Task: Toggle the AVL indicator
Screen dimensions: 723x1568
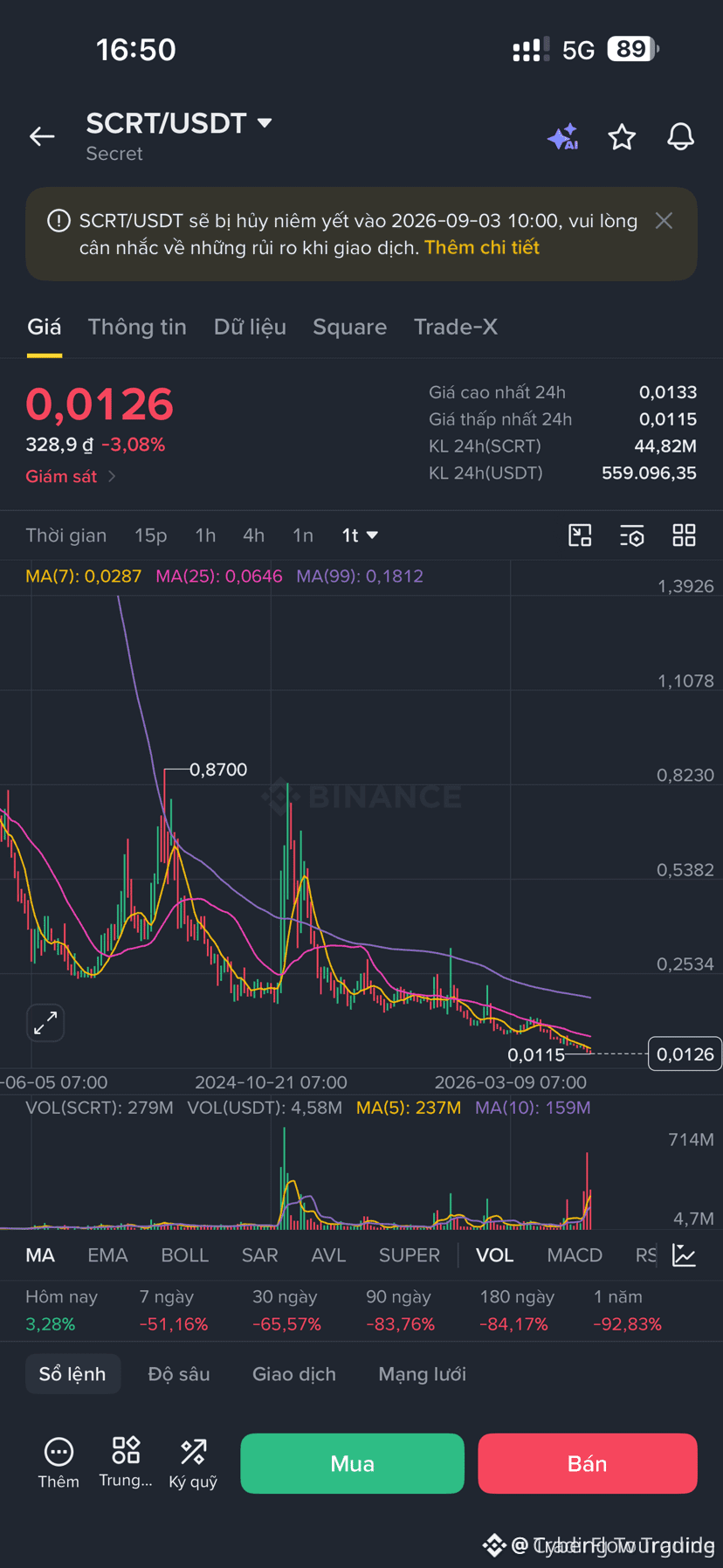Action: click(328, 1255)
